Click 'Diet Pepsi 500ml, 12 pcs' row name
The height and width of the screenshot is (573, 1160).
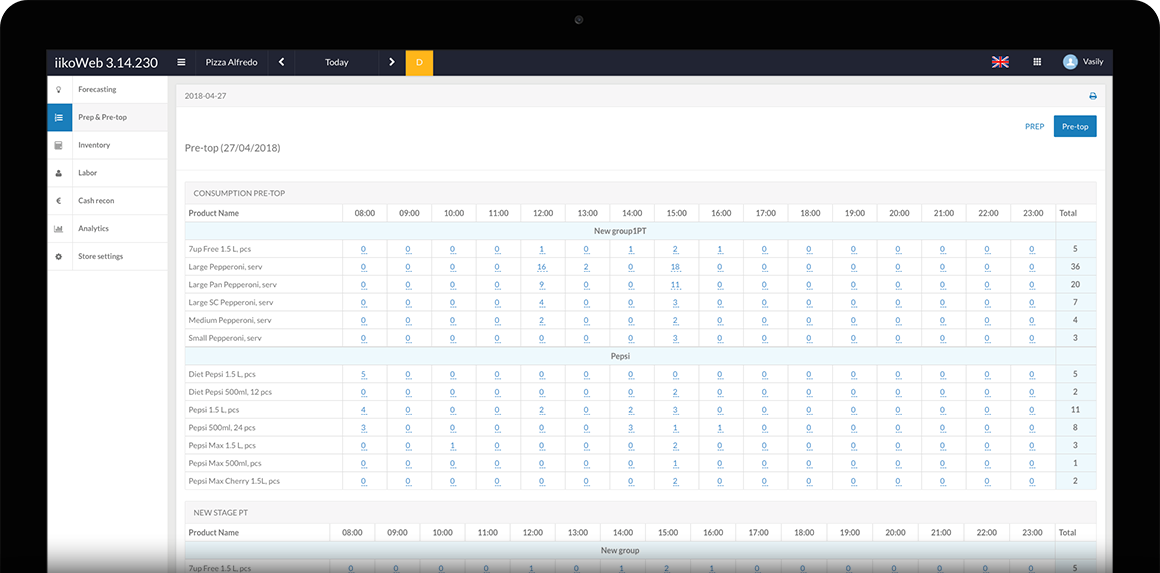[x=229, y=392]
